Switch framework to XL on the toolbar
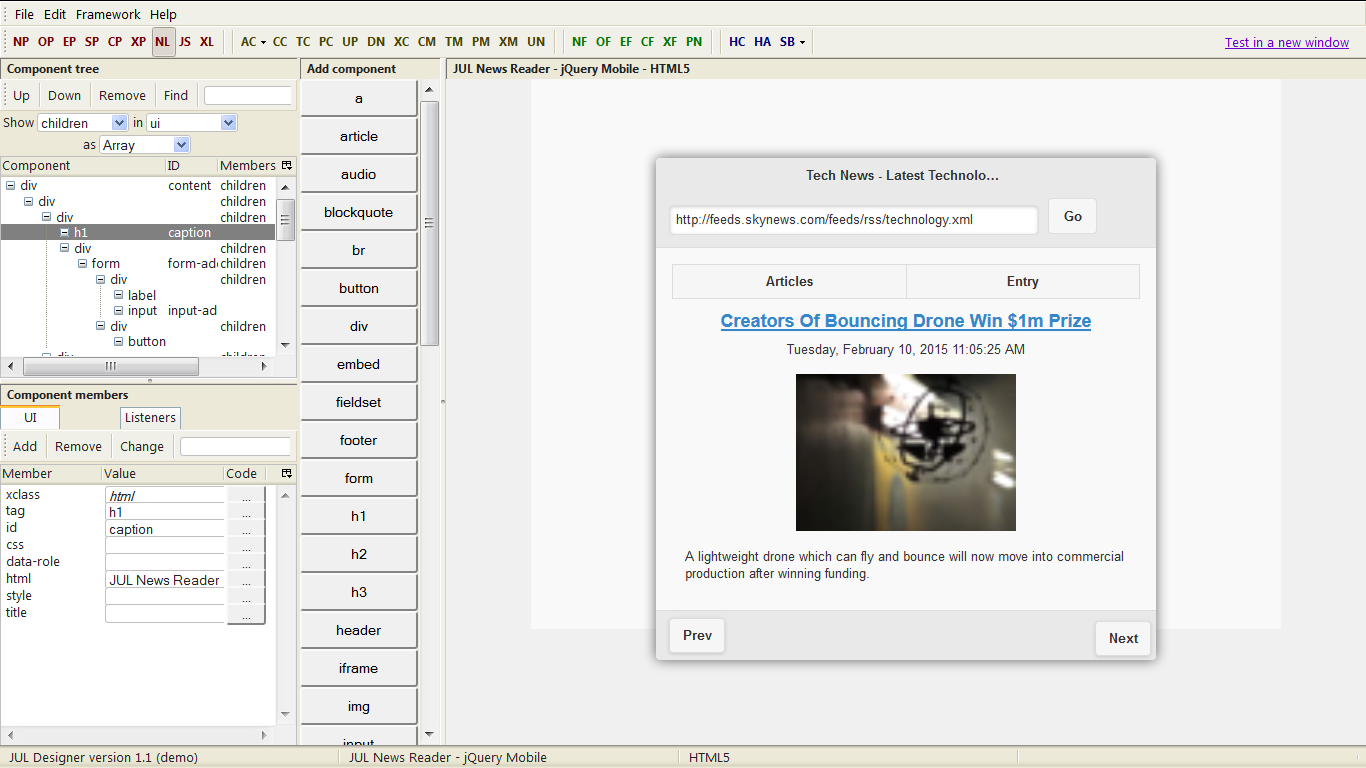The width and height of the screenshot is (1366, 768). click(206, 41)
